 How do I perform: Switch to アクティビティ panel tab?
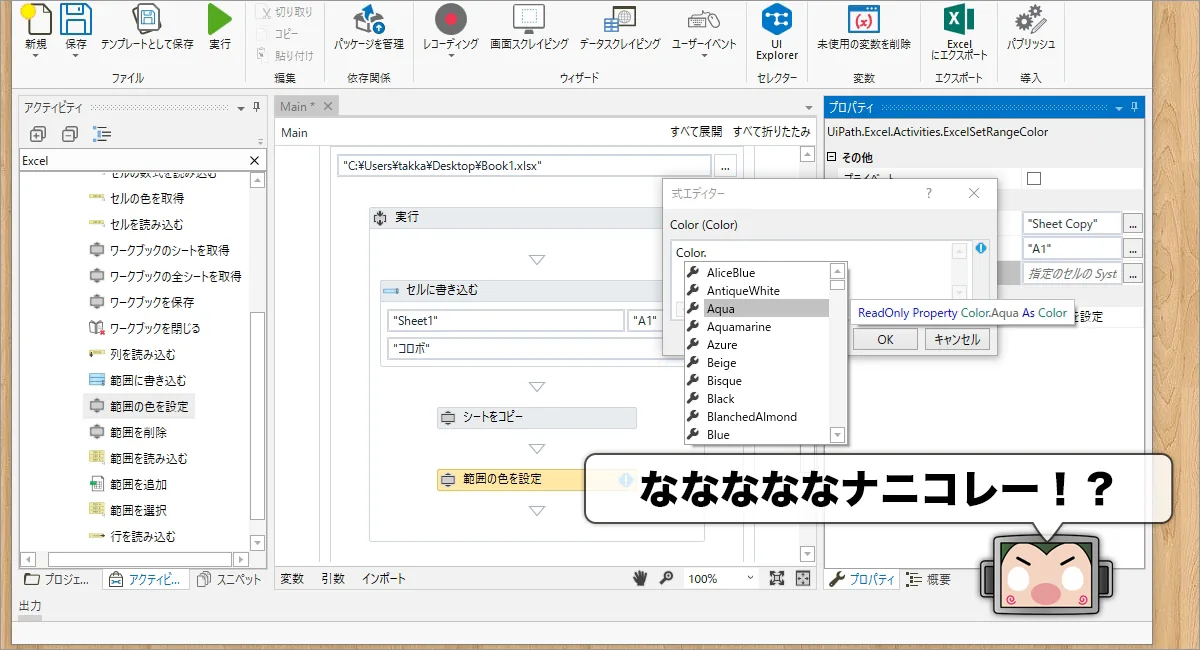coord(144,579)
